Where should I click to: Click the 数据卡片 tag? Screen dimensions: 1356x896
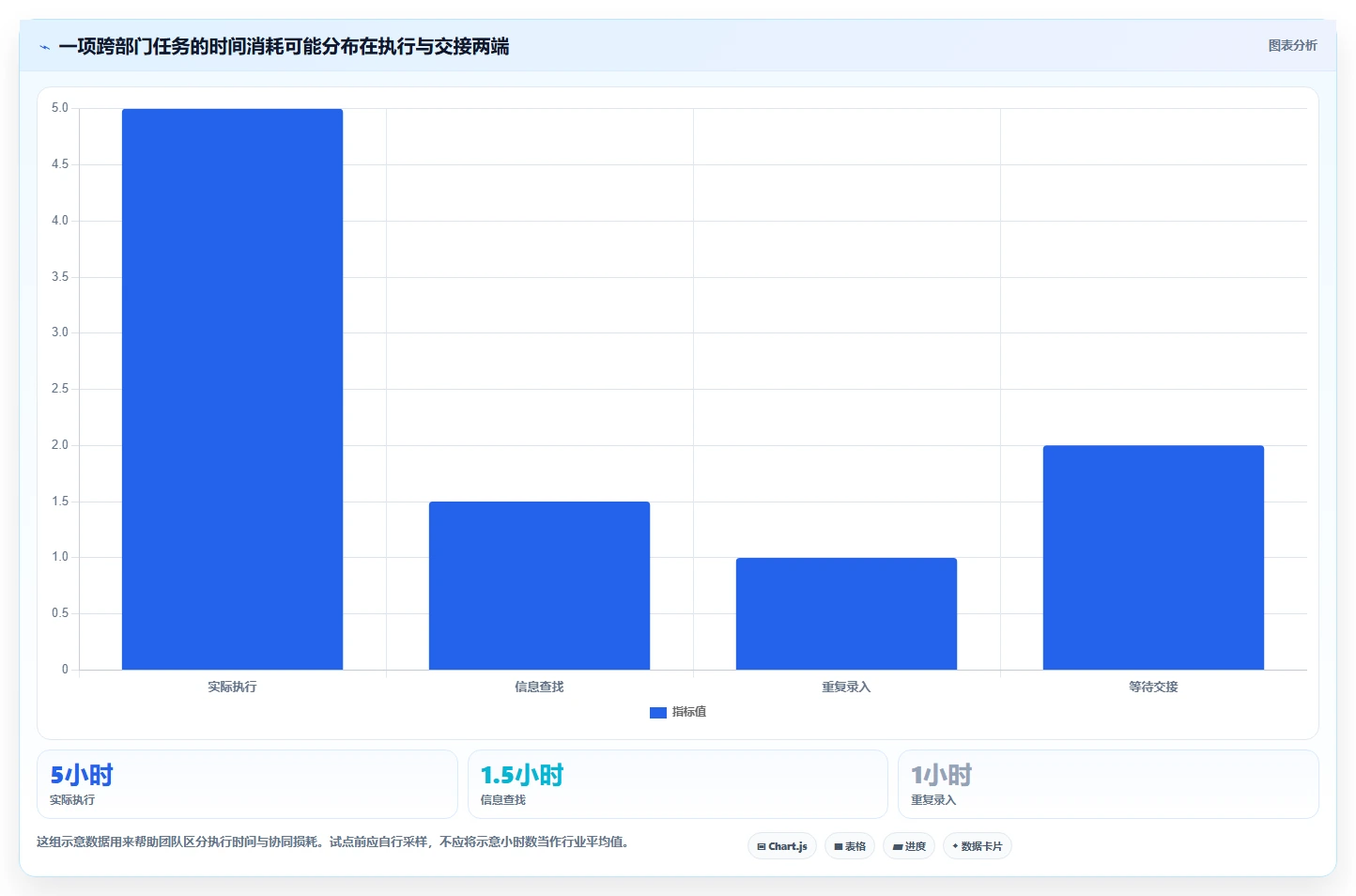pyautogui.click(x=978, y=846)
